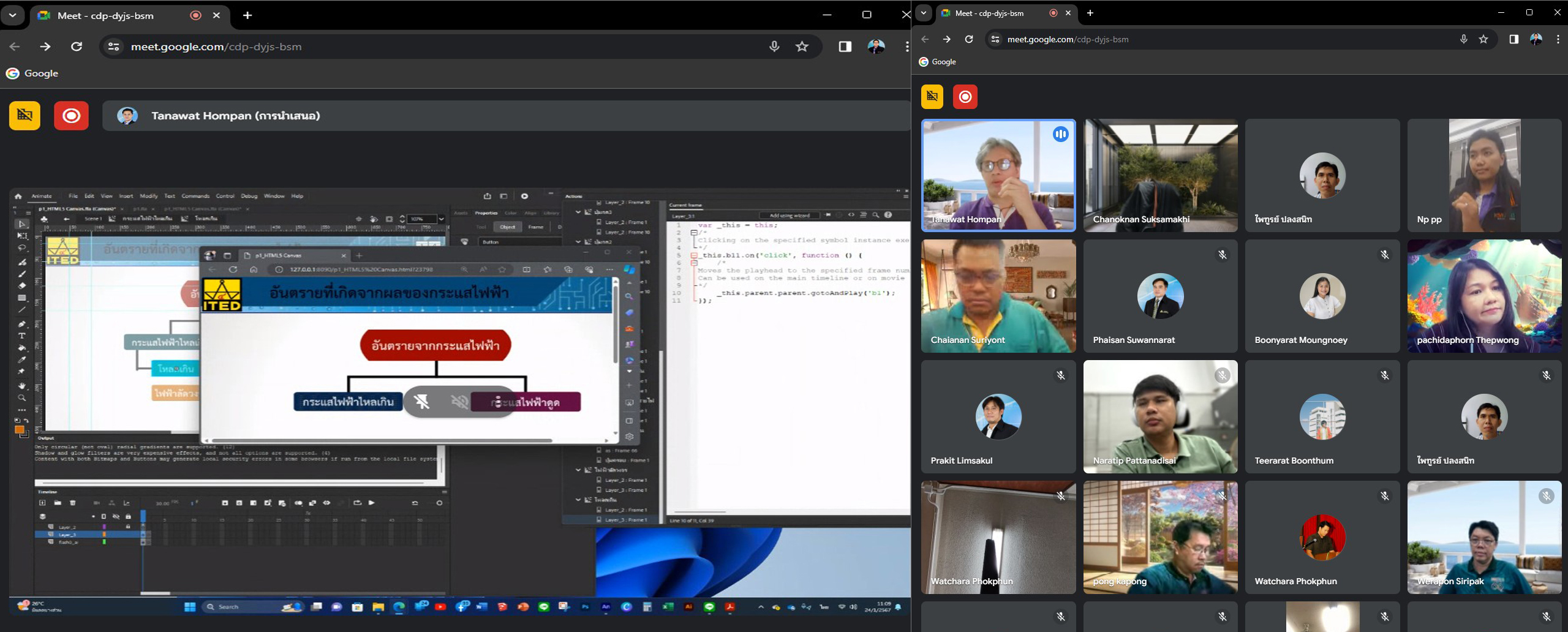Open Chrome three-dot menu in right window
The height and width of the screenshot is (632, 1568).
point(1558,39)
